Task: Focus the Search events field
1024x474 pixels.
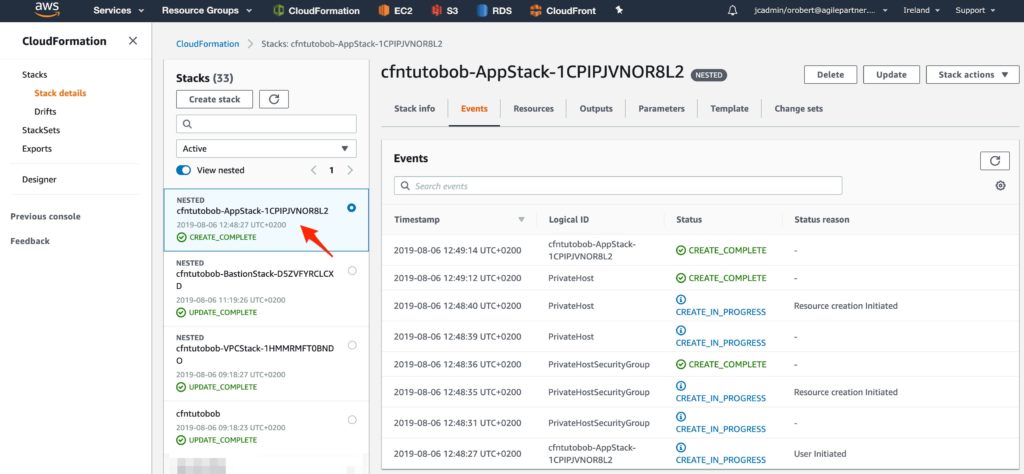Action: point(618,186)
